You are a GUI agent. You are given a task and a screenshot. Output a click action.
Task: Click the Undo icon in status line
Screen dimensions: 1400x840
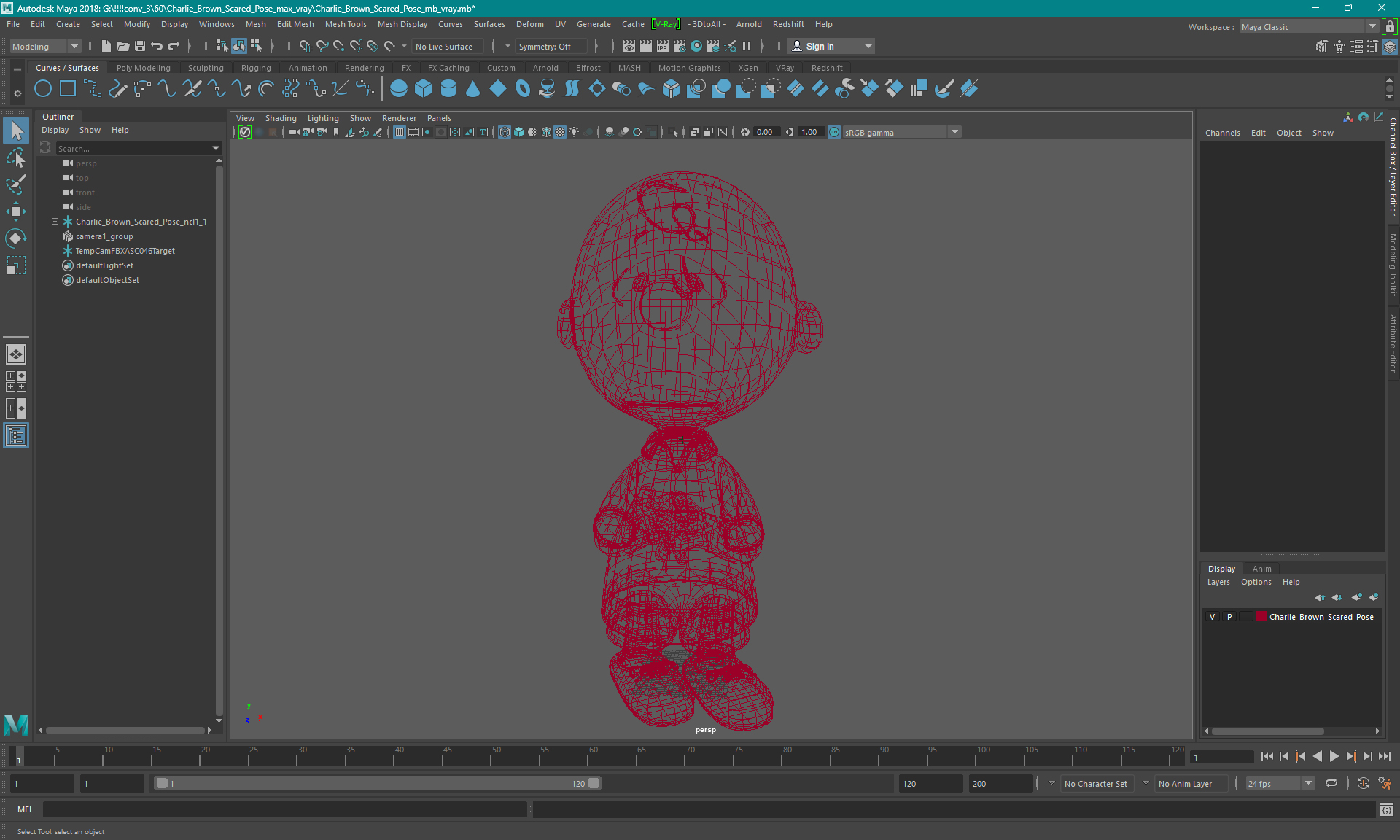[156, 46]
